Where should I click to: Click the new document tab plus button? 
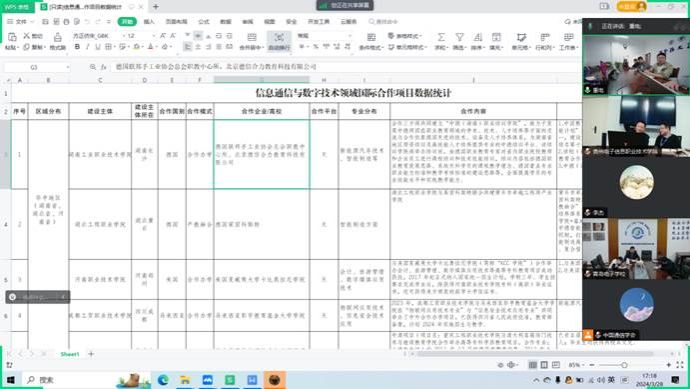tap(156, 7)
